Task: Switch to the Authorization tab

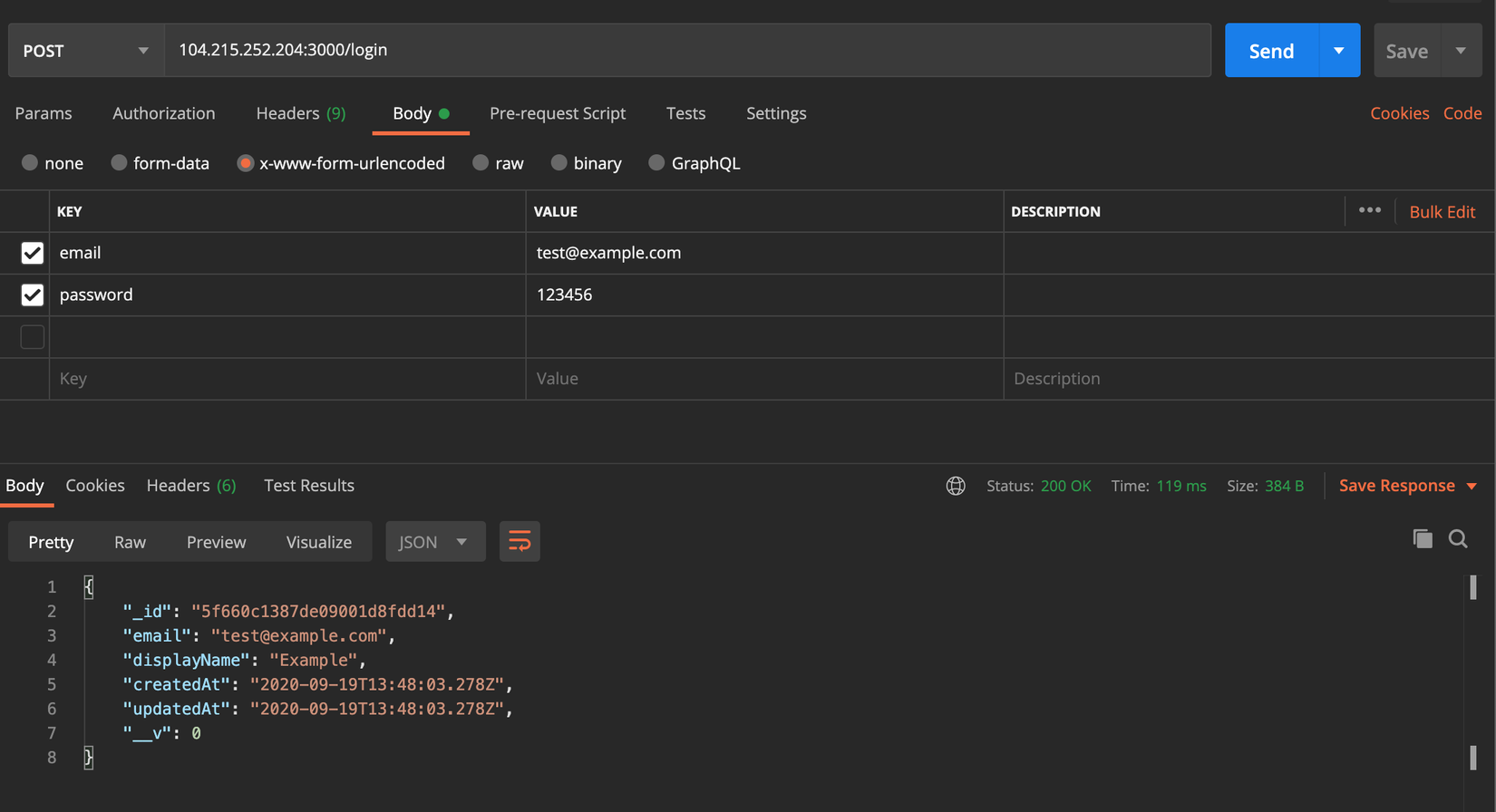Action: [x=163, y=113]
